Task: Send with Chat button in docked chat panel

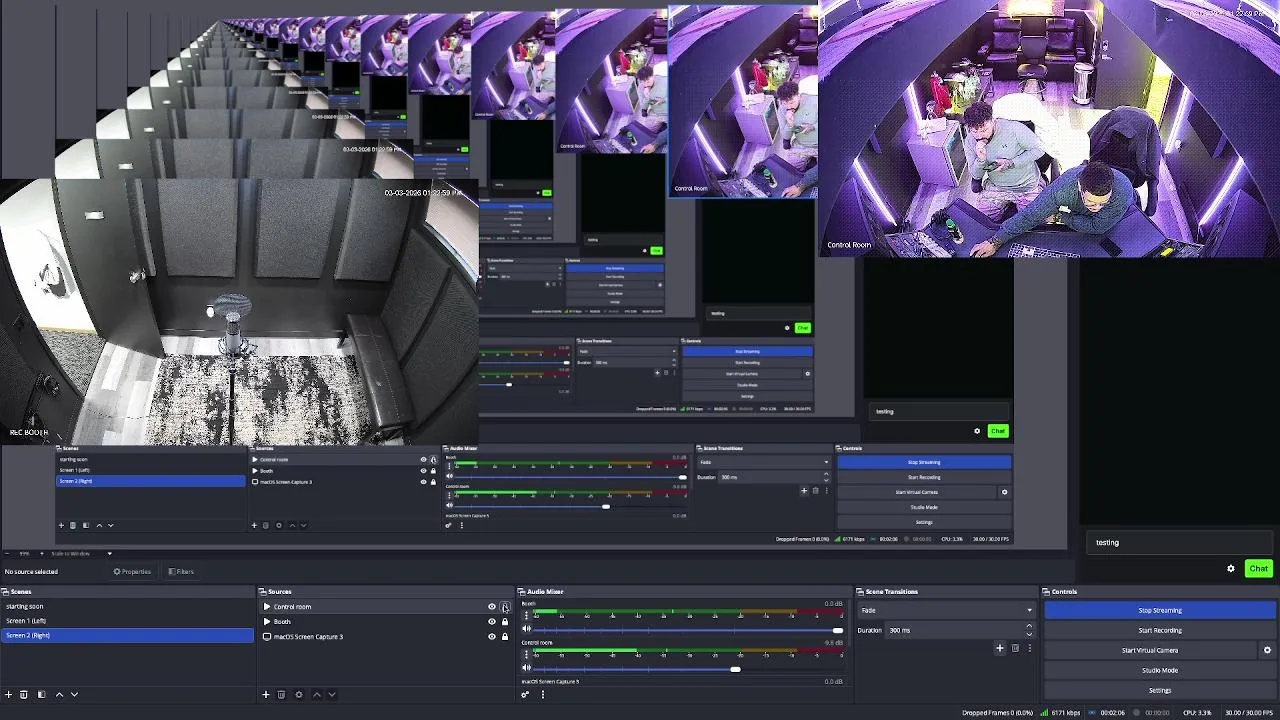Action: pyautogui.click(x=1258, y=568)
